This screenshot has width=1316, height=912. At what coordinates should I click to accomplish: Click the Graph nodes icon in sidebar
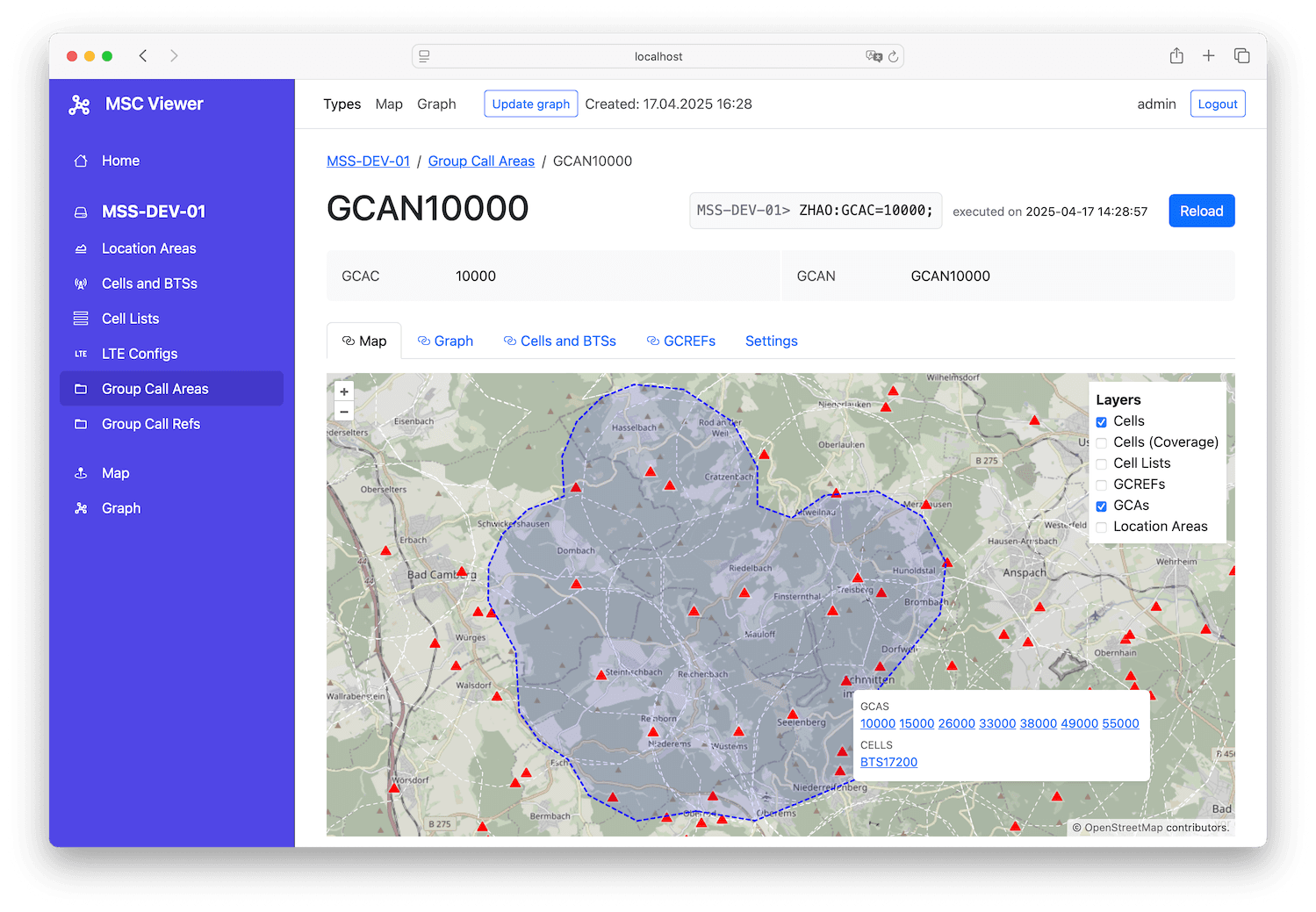pos(81,508)
